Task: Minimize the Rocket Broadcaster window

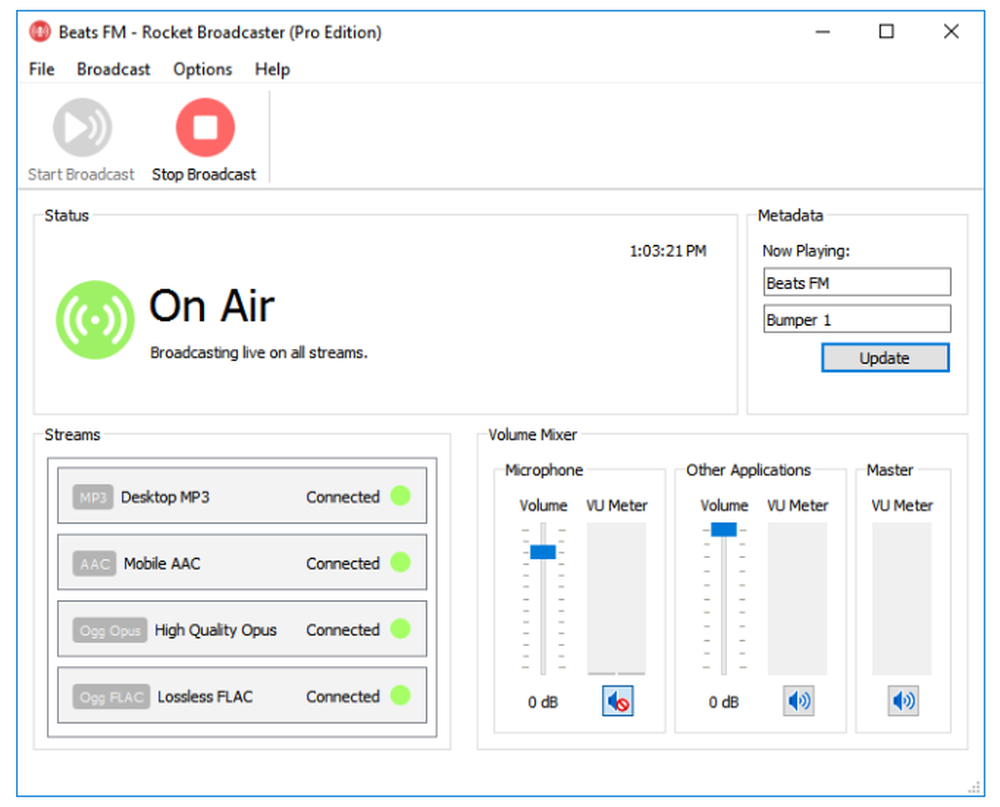Action: coord(823,31)
